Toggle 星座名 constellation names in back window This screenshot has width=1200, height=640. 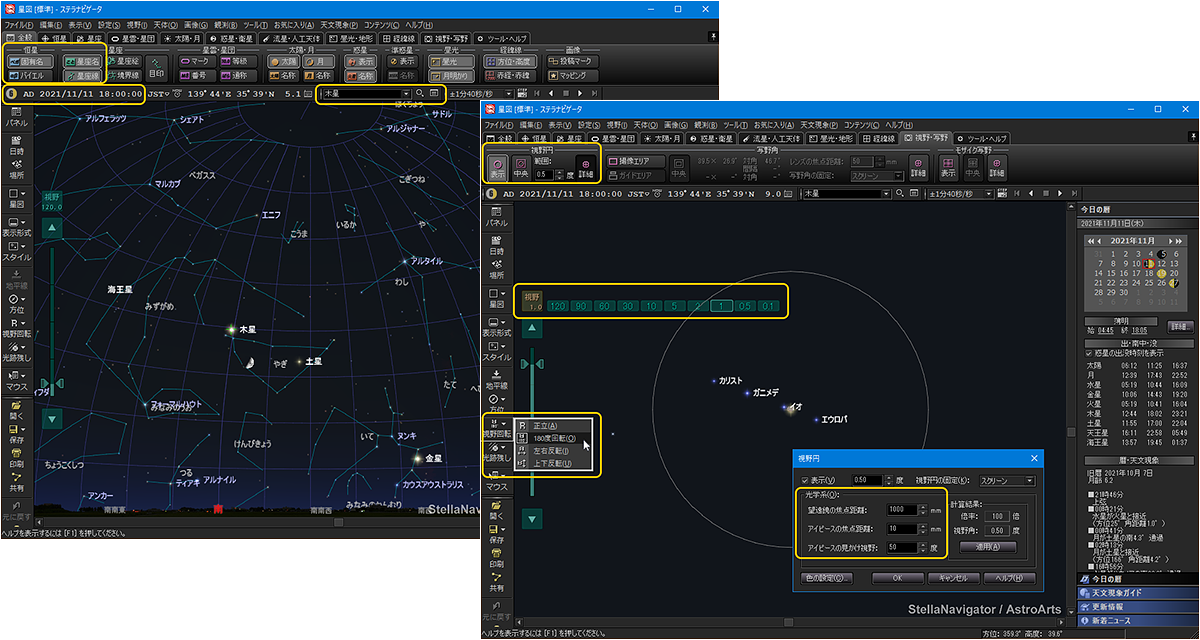point(82,61)
